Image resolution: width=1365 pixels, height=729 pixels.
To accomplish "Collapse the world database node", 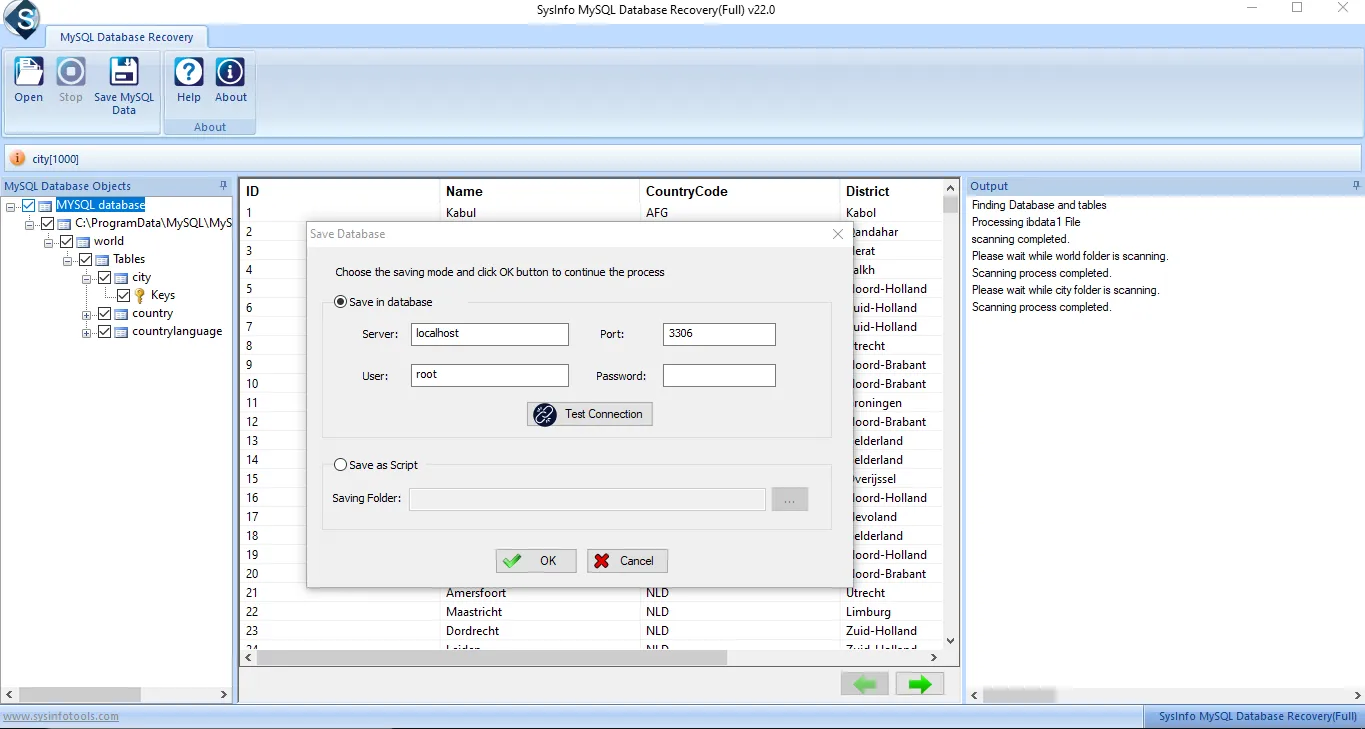I will click(x=48, y=242).
